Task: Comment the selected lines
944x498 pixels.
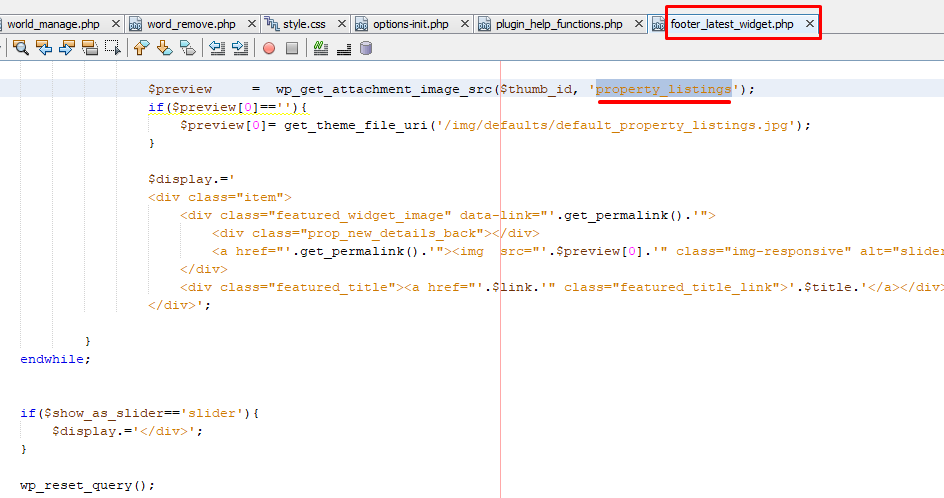Action: point(321,48)
